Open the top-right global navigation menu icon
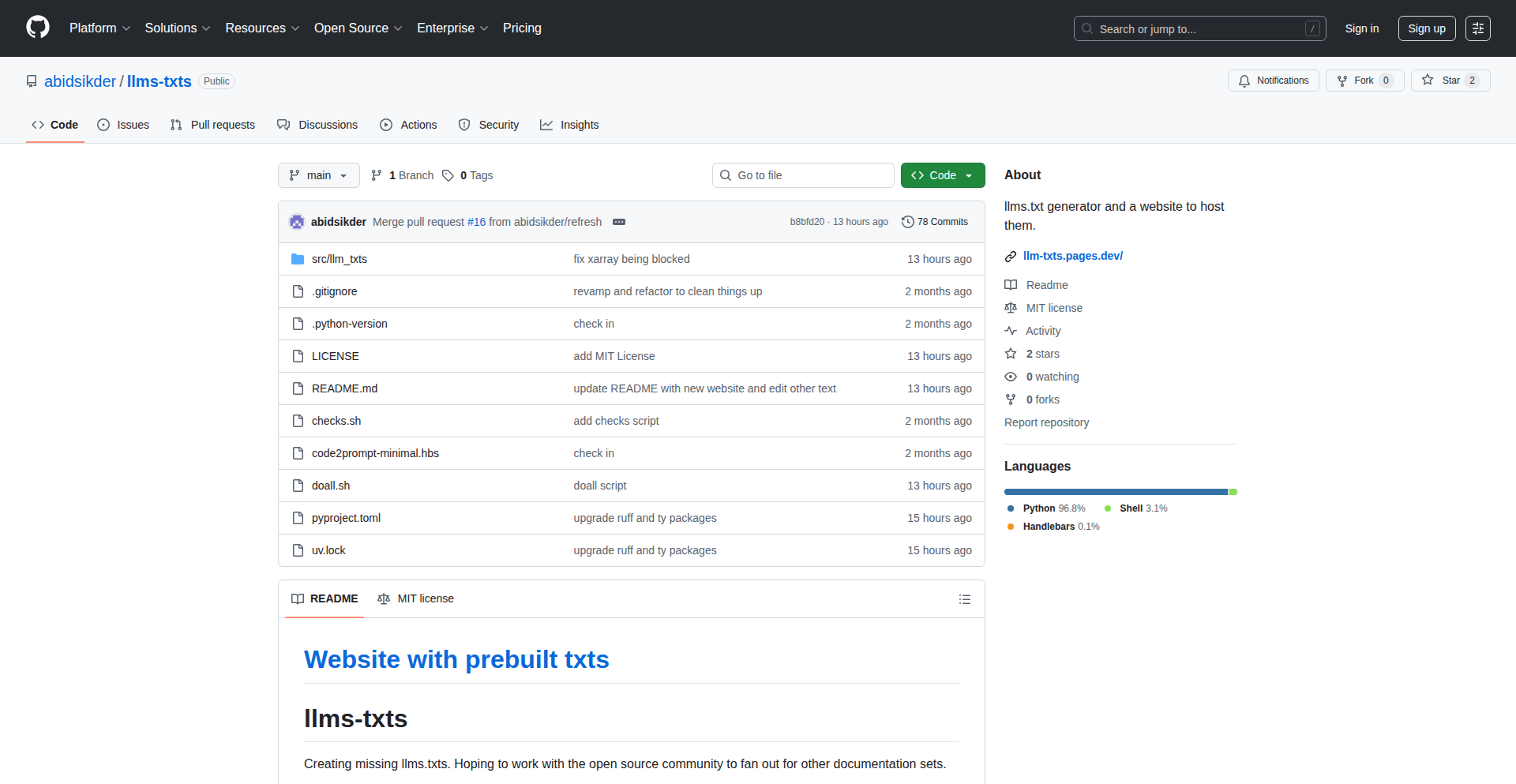 tap(1477, 28)
